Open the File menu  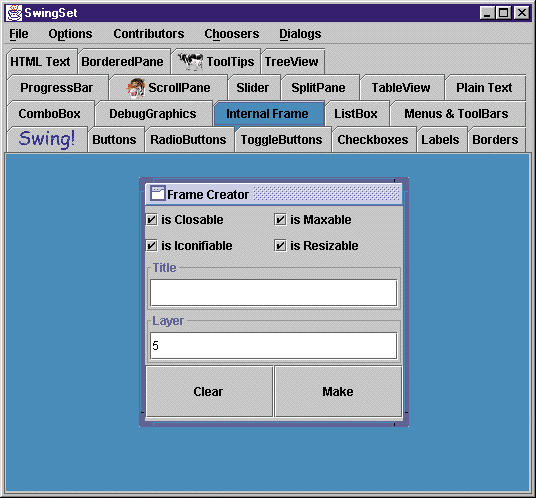[19, 34]
